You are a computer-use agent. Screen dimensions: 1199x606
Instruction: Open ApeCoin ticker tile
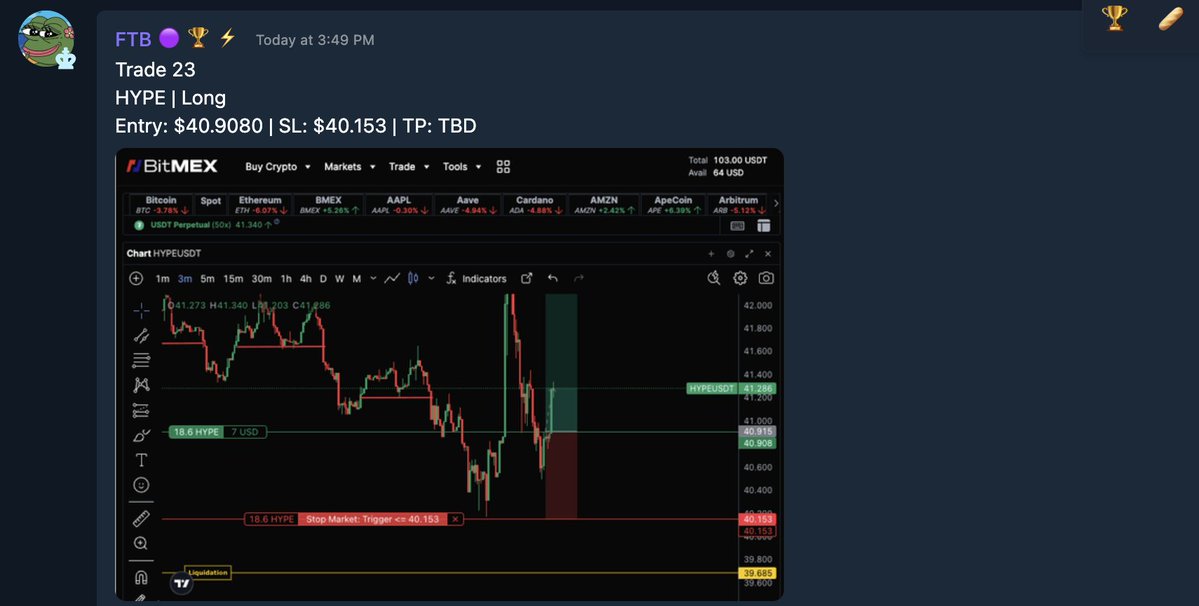(x=673, y=205)
